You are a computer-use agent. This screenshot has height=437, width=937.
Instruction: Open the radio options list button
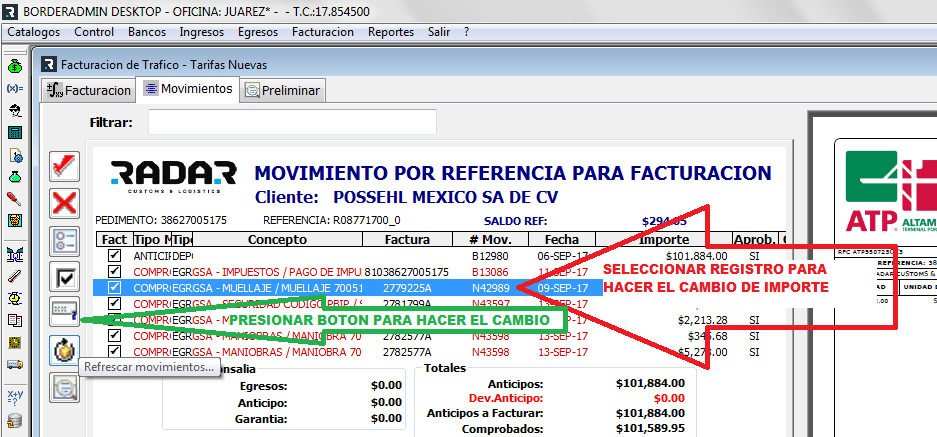pos(64,241)
